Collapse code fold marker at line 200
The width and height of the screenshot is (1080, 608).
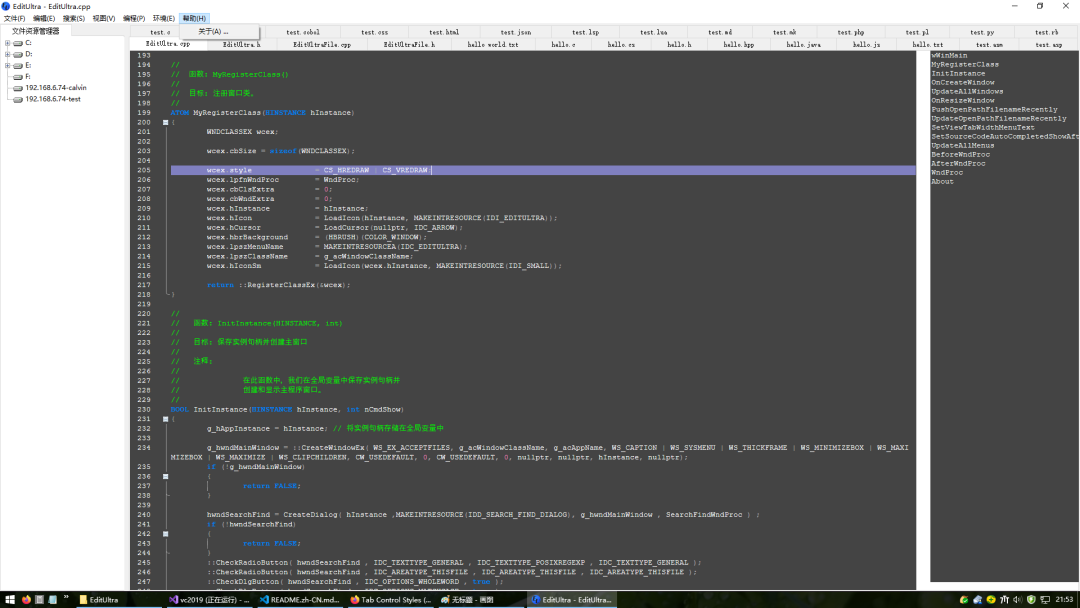click(165, 123)
